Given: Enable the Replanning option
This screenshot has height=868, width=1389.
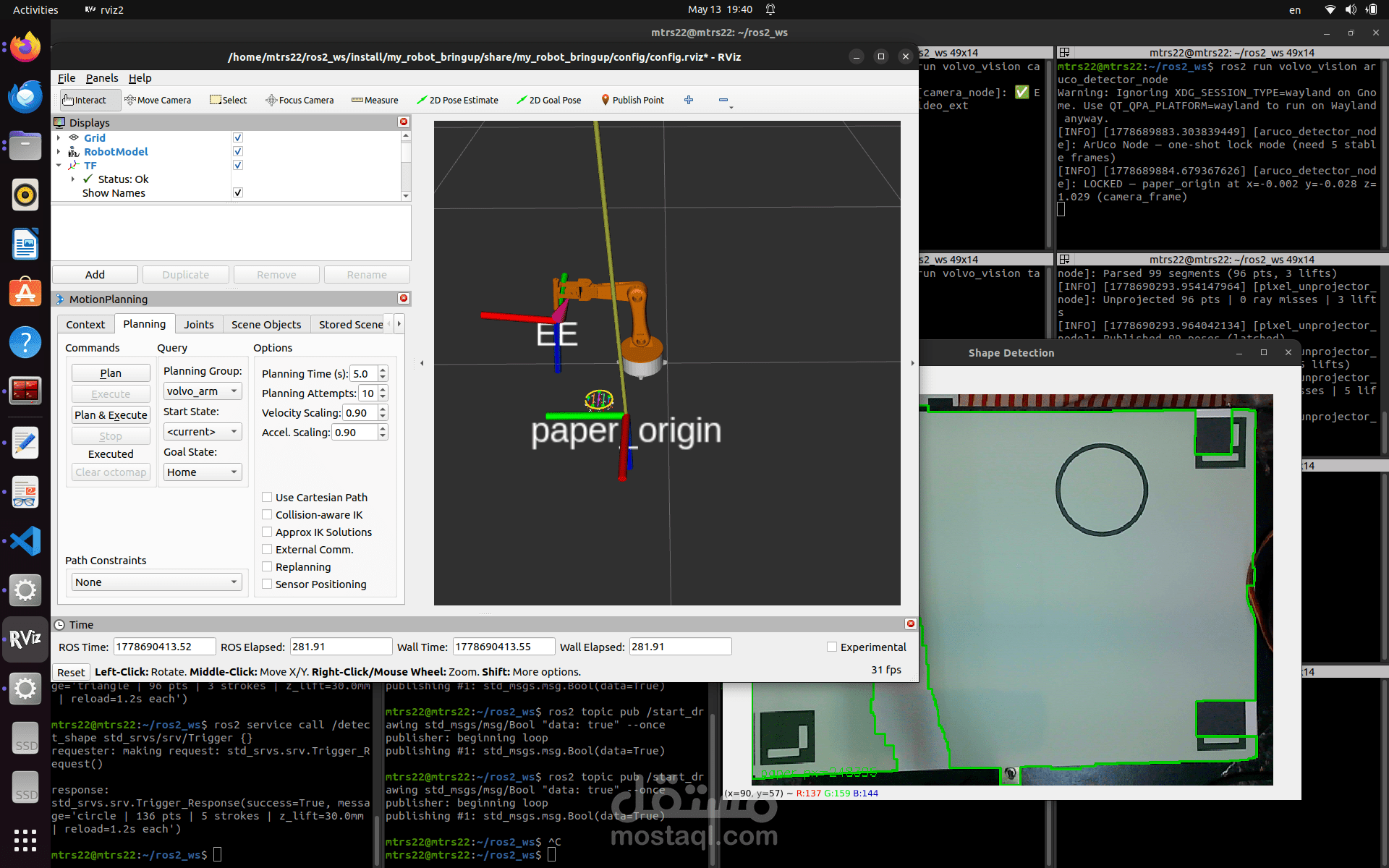Looking at the screenshot, I should (x=267, y=566).
